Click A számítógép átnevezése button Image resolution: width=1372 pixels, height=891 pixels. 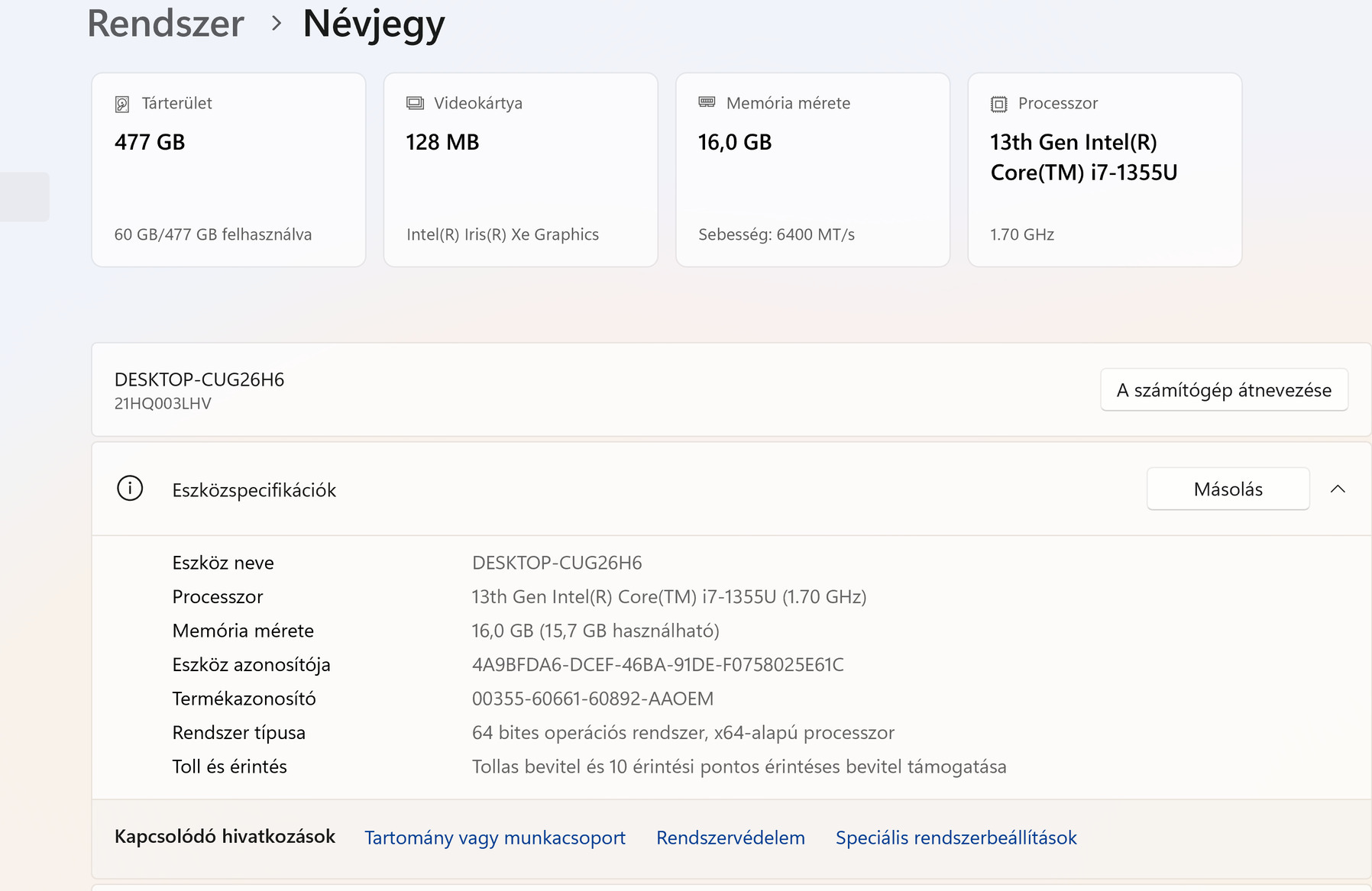coord(1224,390)
